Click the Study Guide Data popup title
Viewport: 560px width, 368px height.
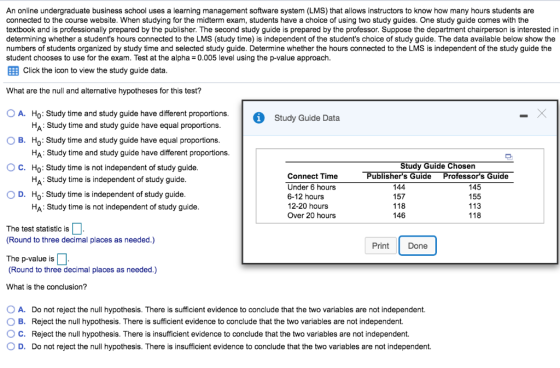pyautogui.click(x=307, y=118)
